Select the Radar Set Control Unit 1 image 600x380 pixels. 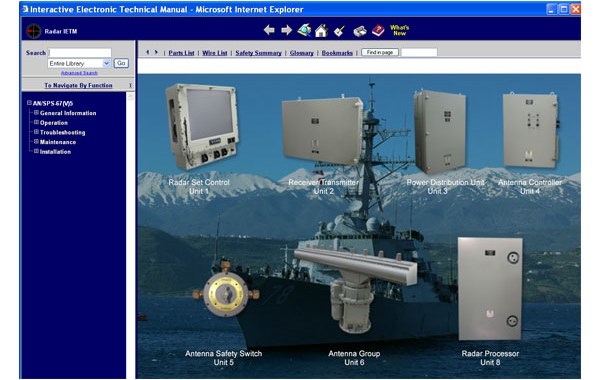(202, 126)
